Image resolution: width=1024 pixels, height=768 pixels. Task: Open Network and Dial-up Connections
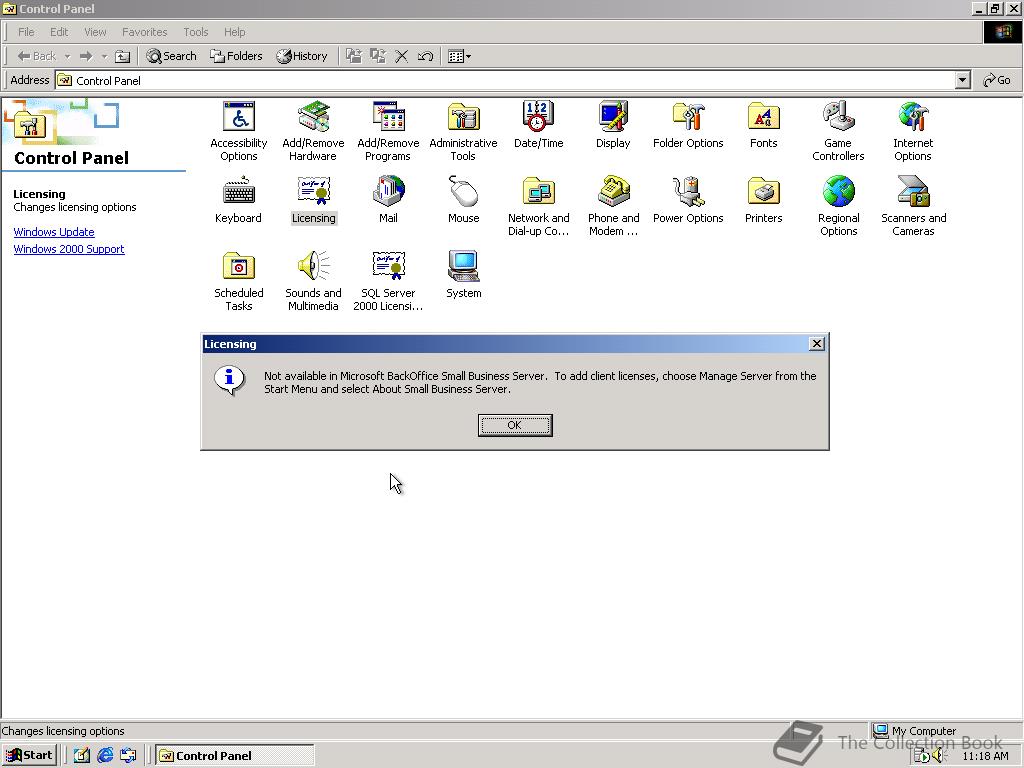pyautogui.click(x=538, y=206)
